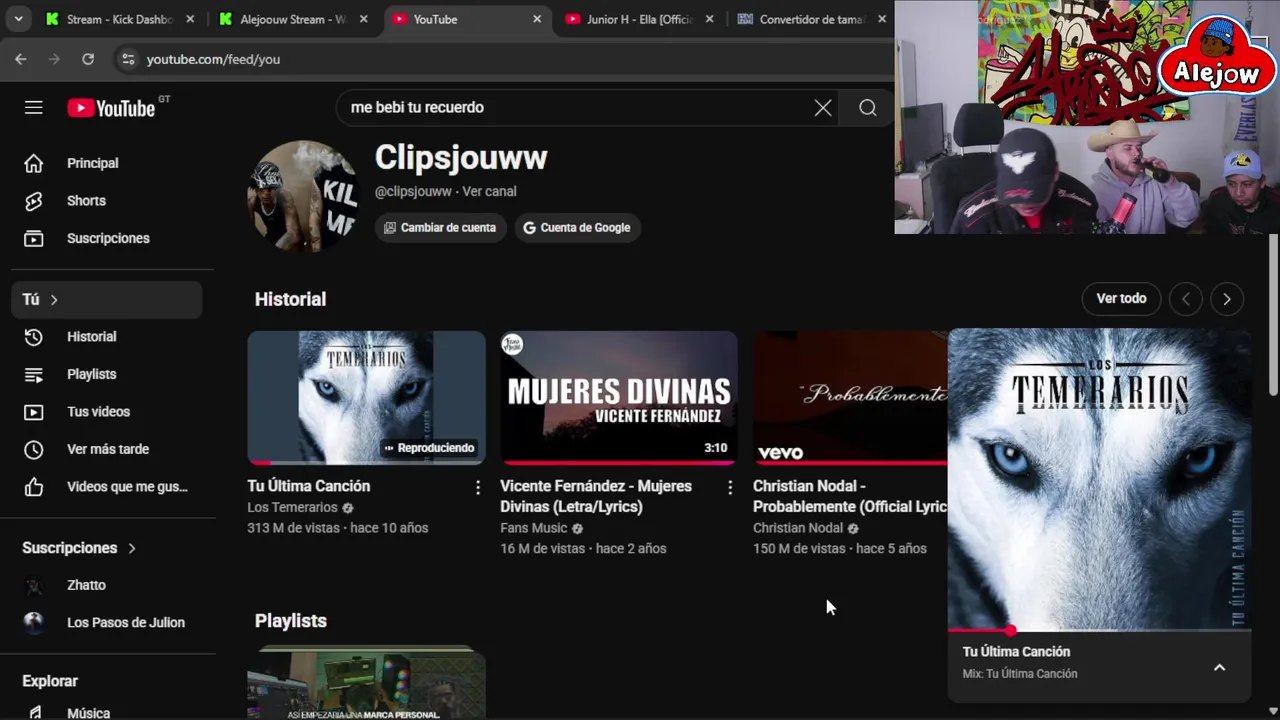This screenshot has height=720, width=1280.
Task: Show previous items in Historial carousel
Action: 1186,299
